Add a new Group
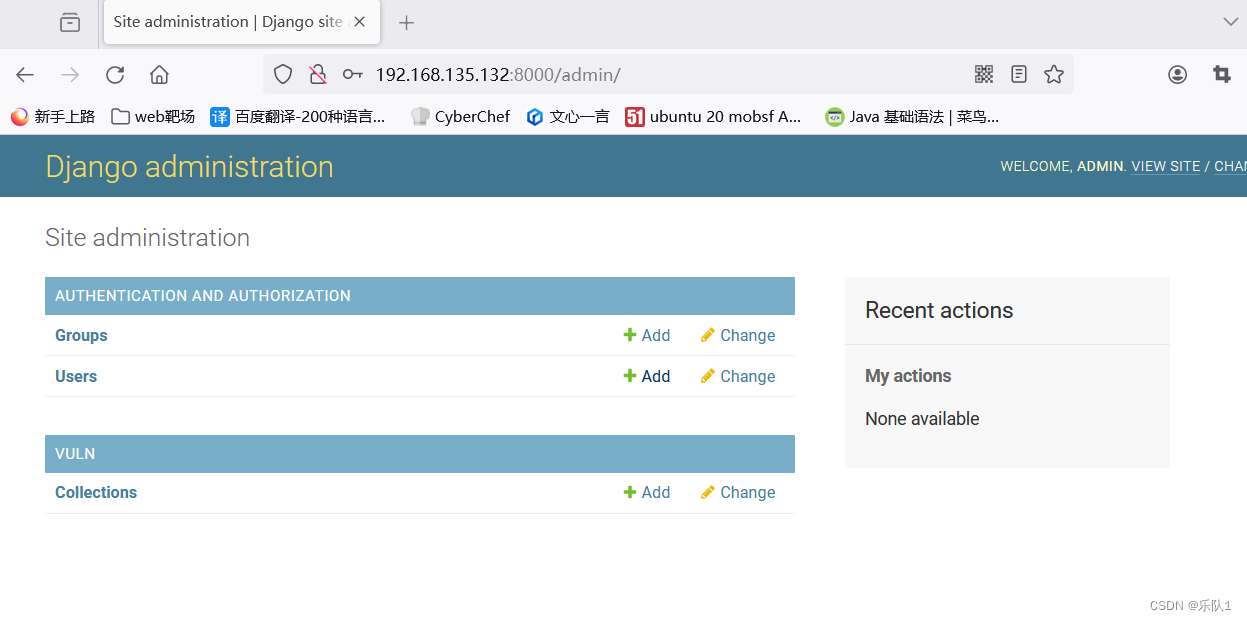1247x621 pixels. click(647, 335)
